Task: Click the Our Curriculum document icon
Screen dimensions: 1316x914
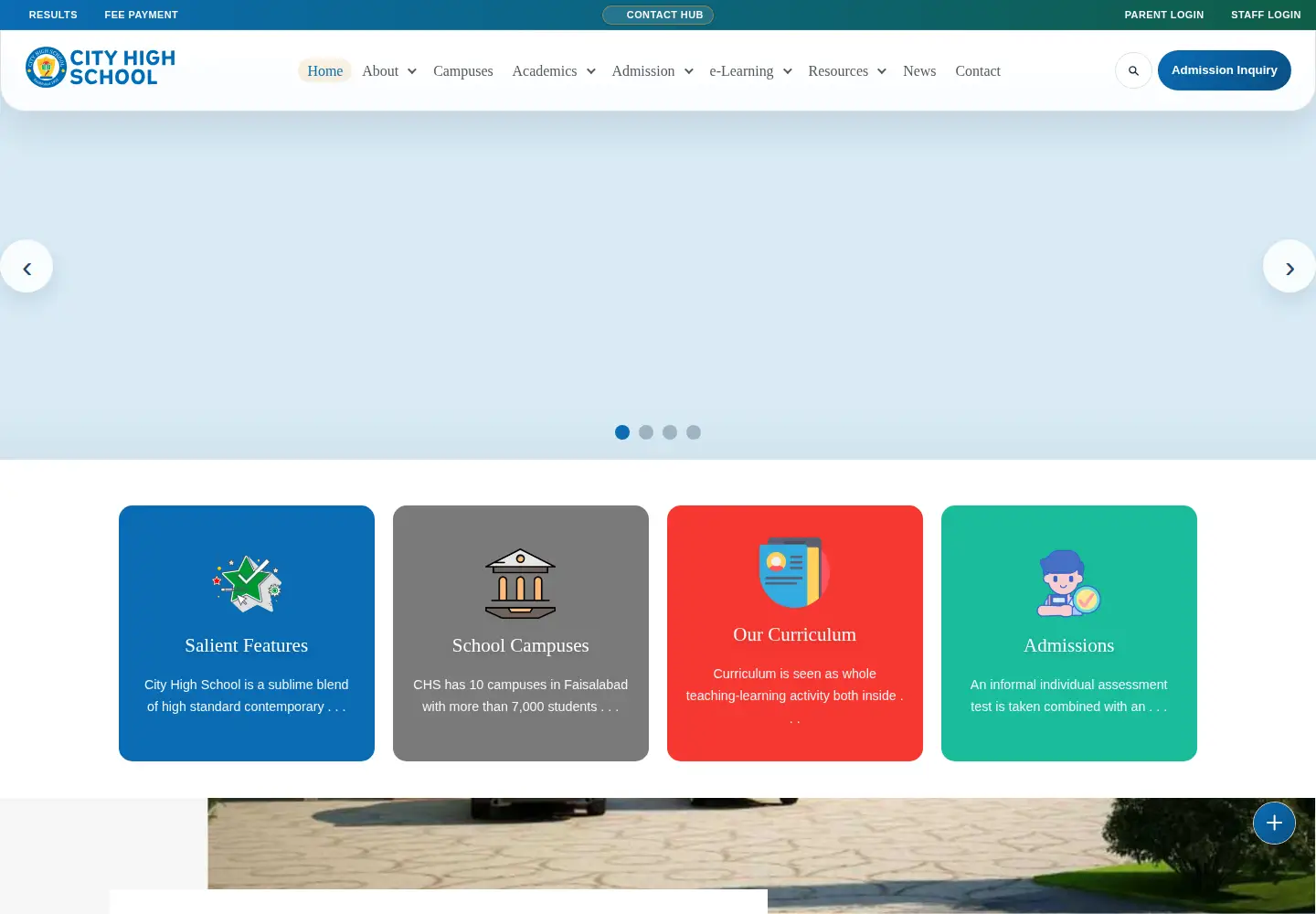Action: tap(795, 572)
